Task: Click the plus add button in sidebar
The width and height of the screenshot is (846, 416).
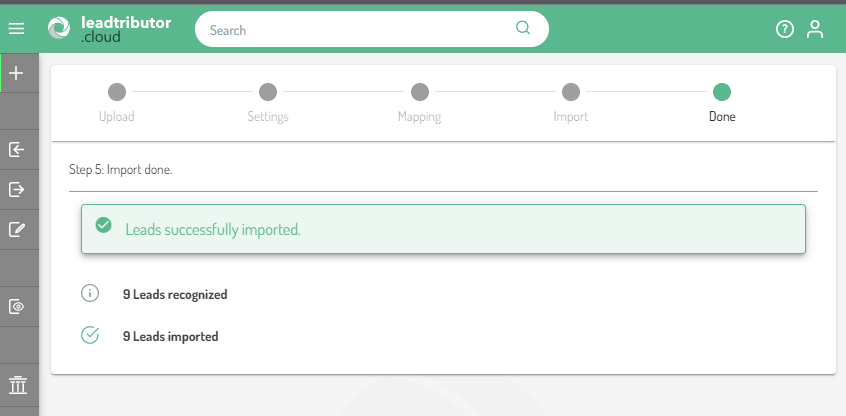Action: click(16, 73)
